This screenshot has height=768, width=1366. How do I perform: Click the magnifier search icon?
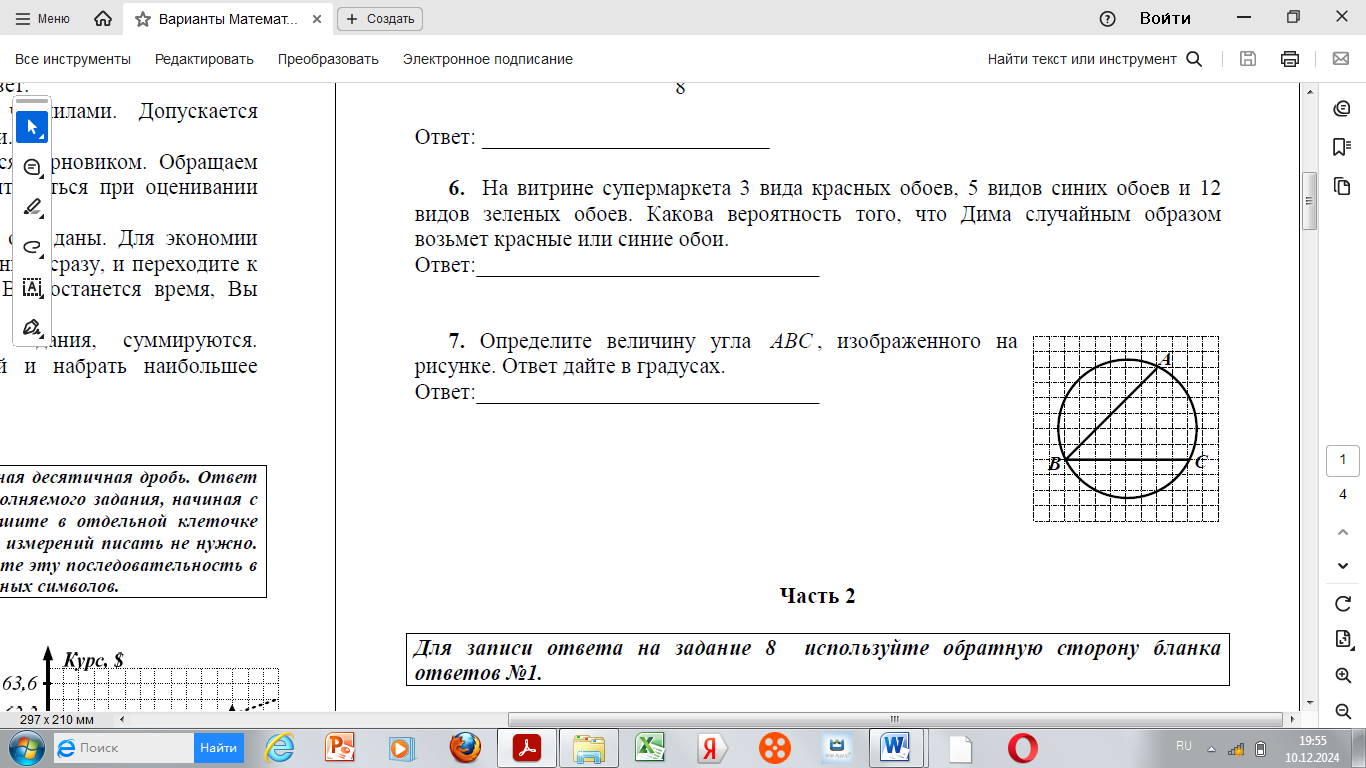[1194, 59]
